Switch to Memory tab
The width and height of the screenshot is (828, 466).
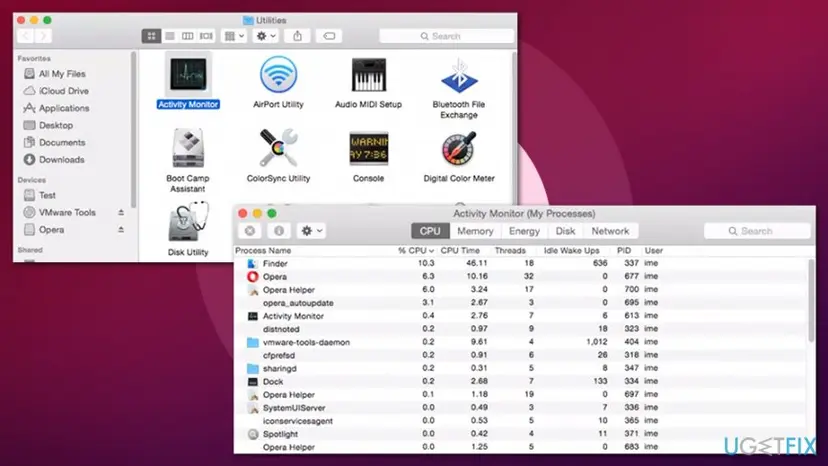(475, 231)
